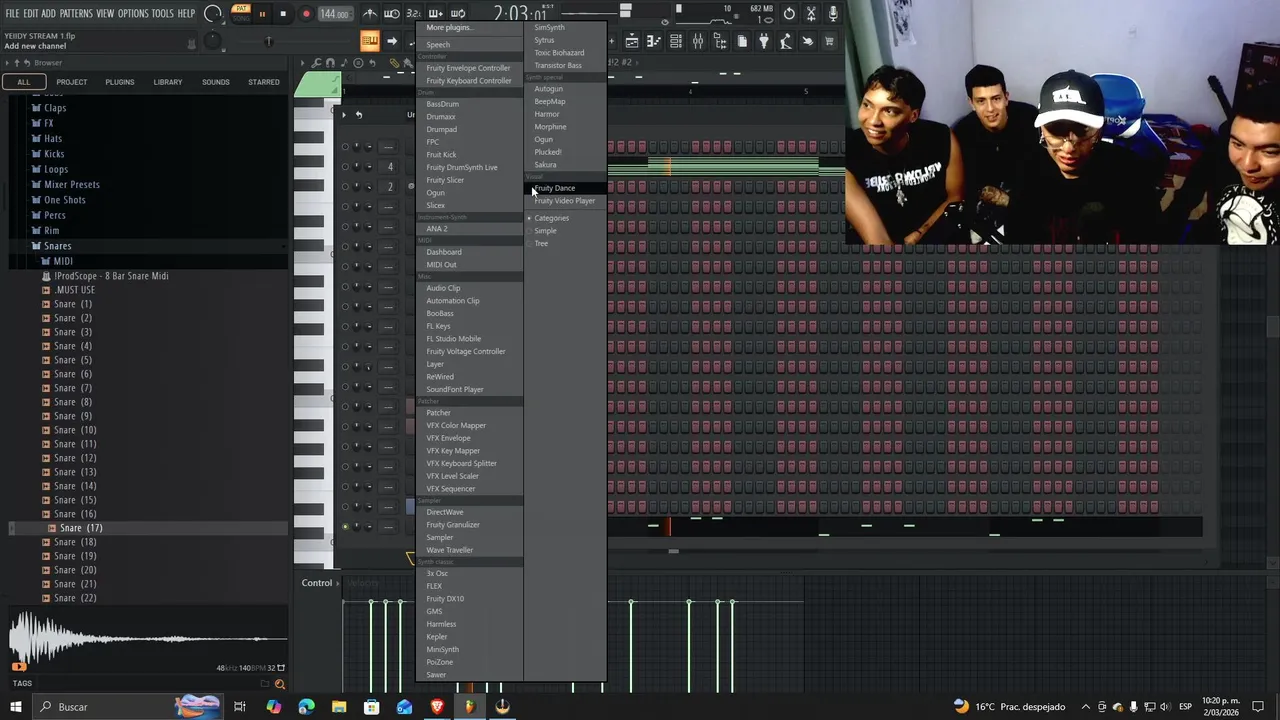Open the MIDI subfolder under Snares

[63, 261]
